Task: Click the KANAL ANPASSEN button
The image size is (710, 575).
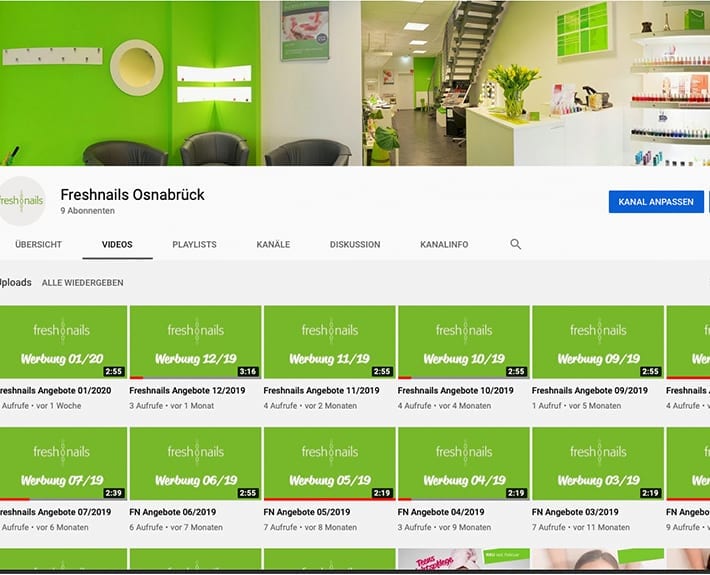Action: (656, 202)
